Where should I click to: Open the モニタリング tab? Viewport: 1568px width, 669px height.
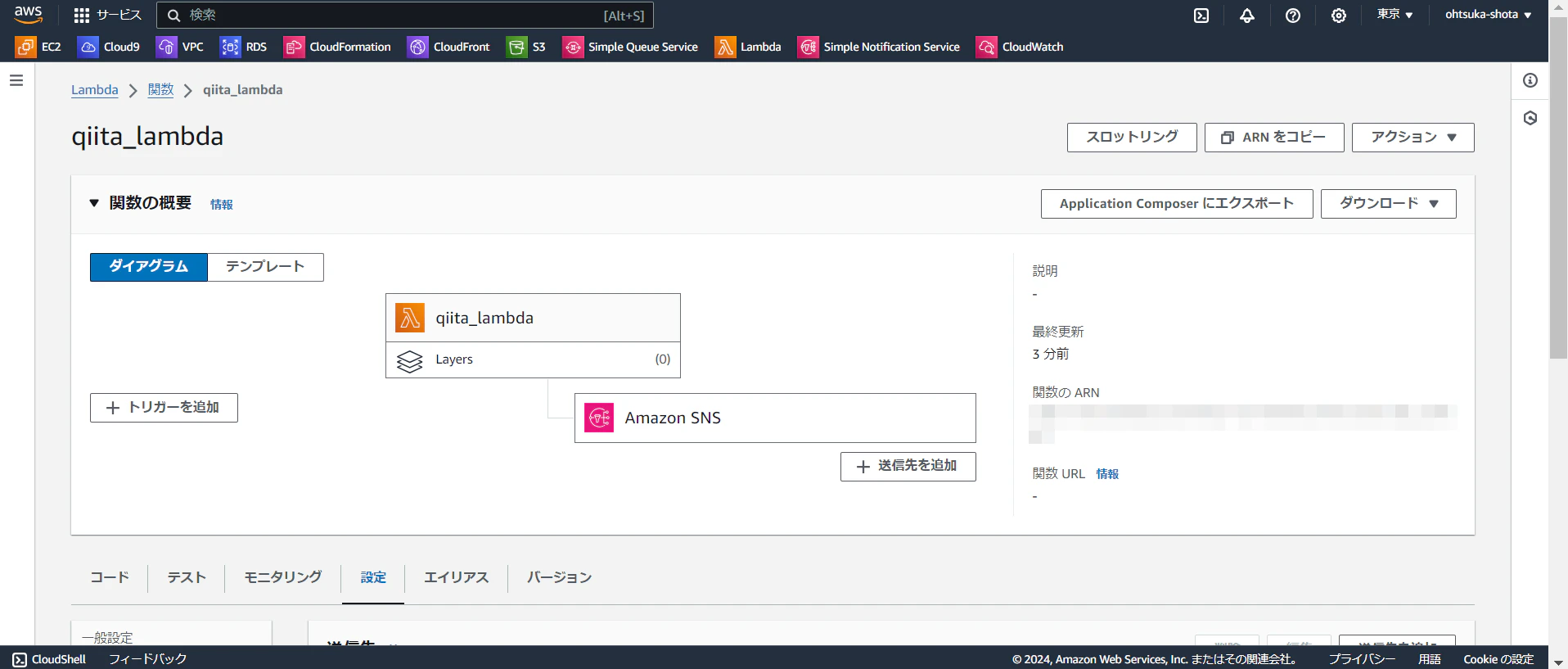click(283, 577)
